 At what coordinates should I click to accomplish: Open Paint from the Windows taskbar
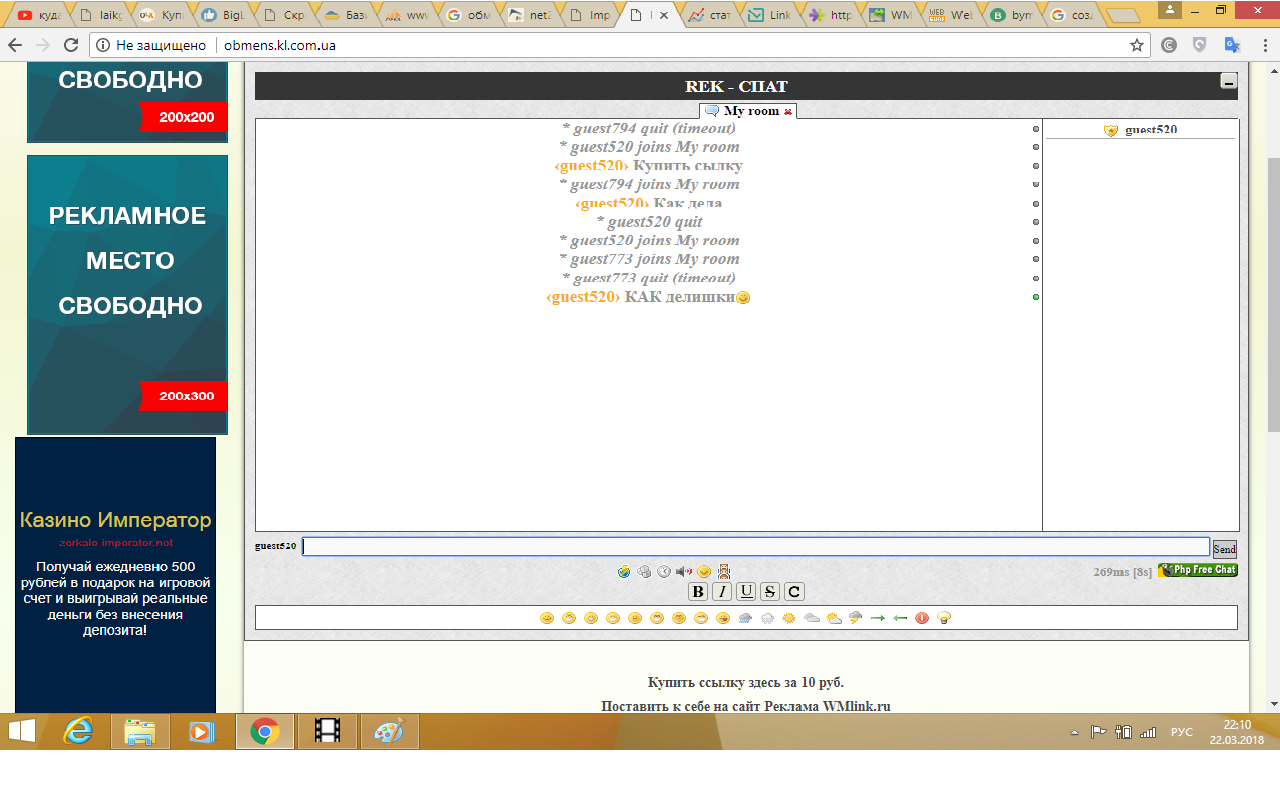click(389, 732)
